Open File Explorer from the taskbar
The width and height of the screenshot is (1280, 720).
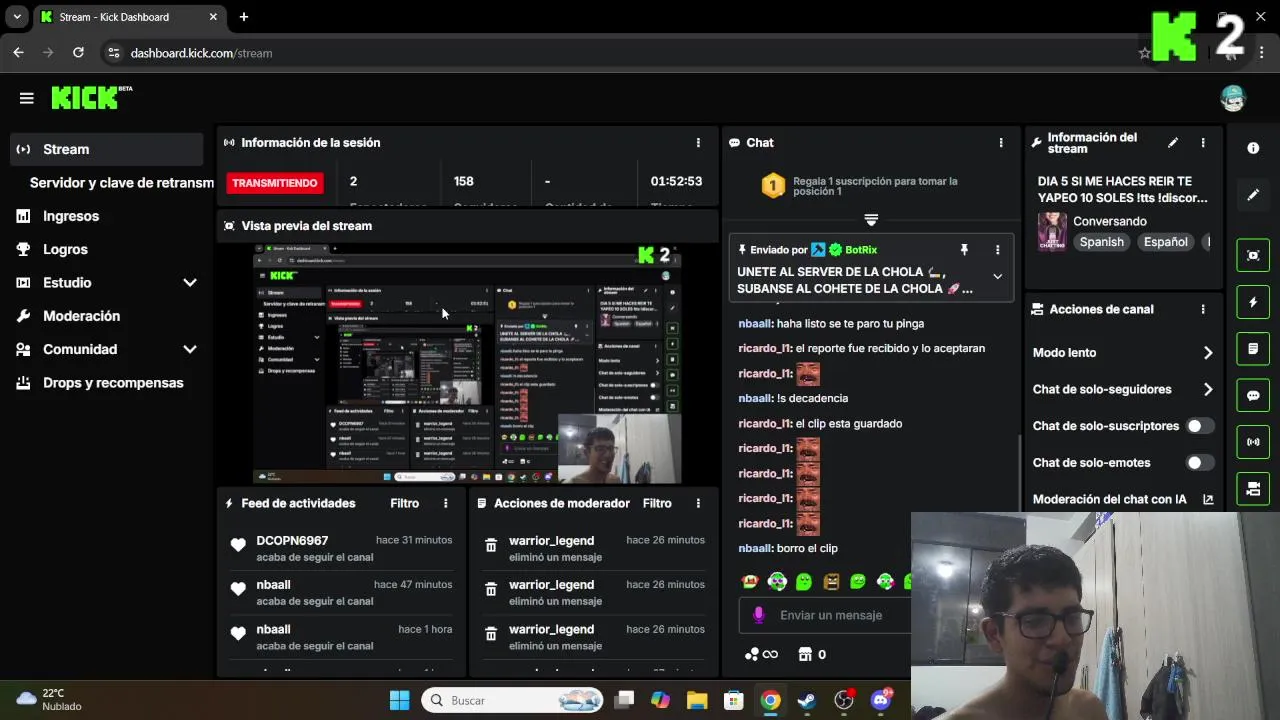pyautogui.click(x=697, y=700)
